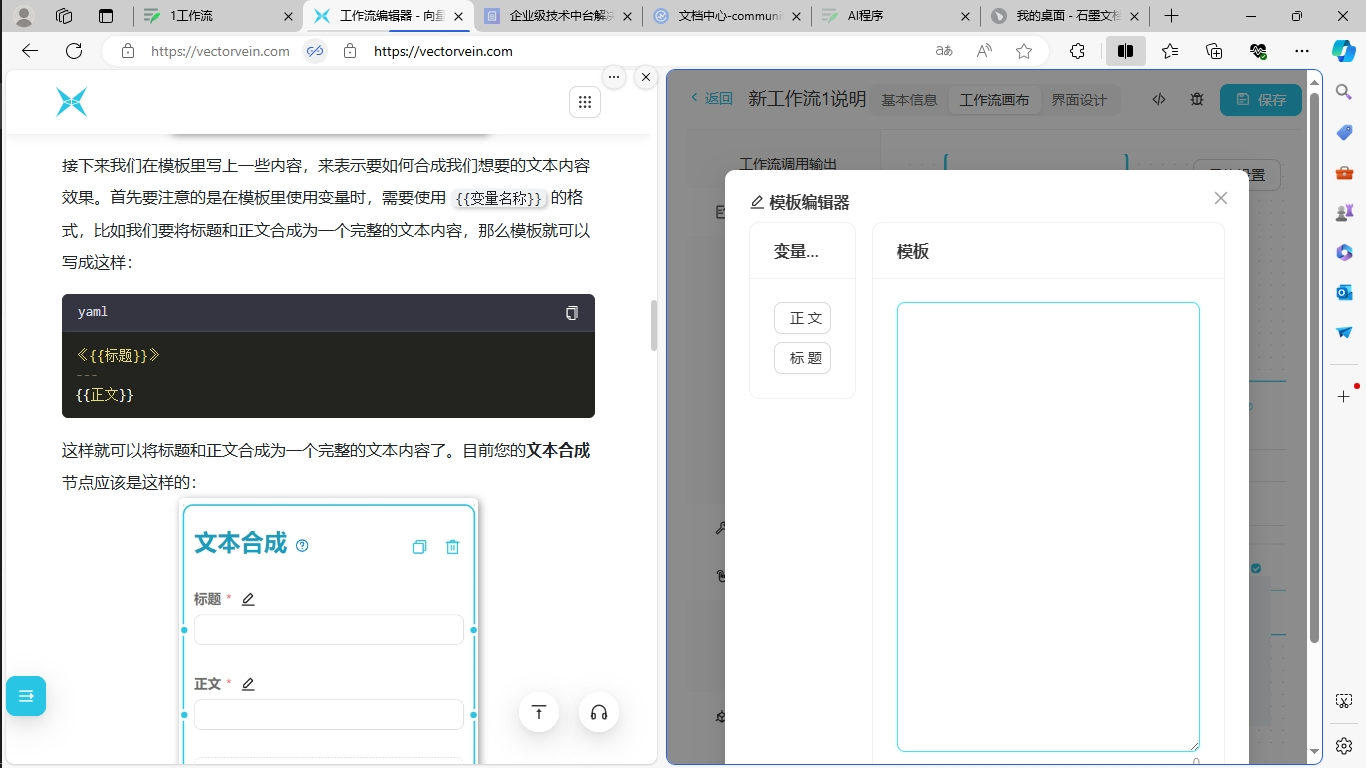Insert the 正文 variable
The image size is (1366, 768).
pos(802,318)
